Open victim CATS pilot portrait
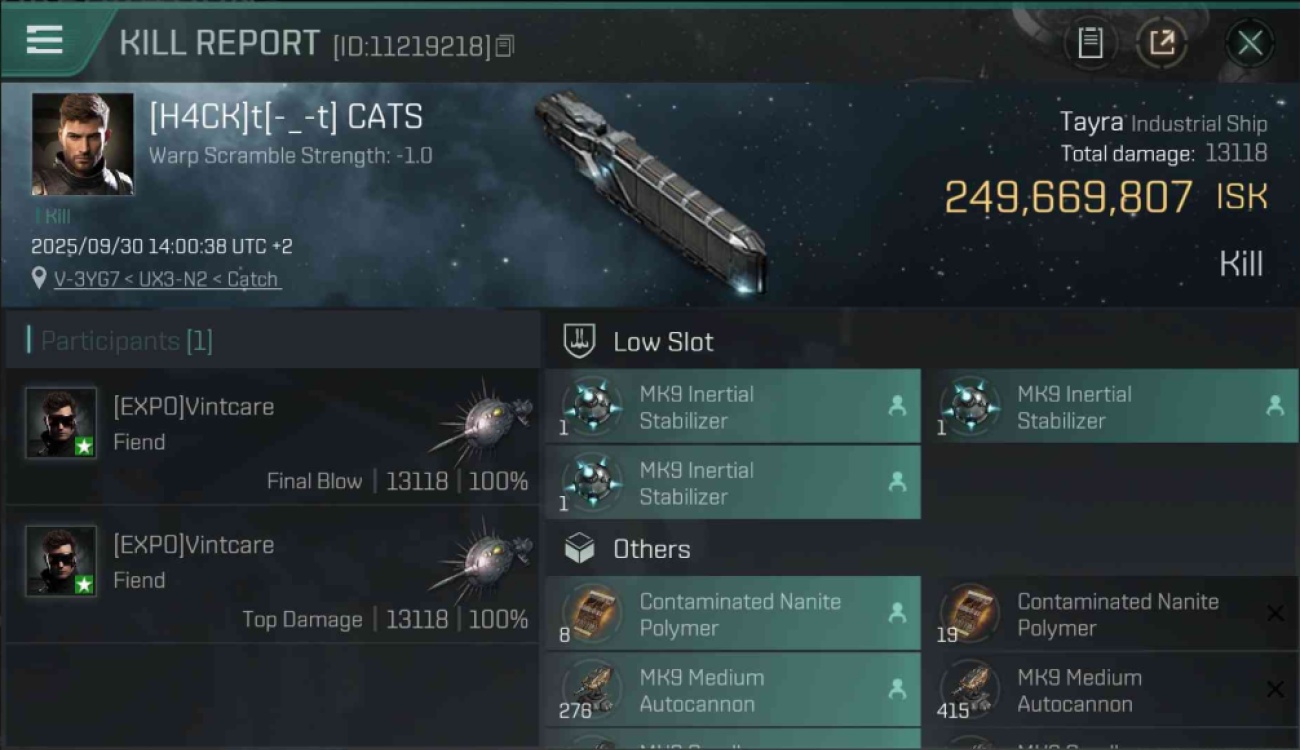 [x=82, y=144]
